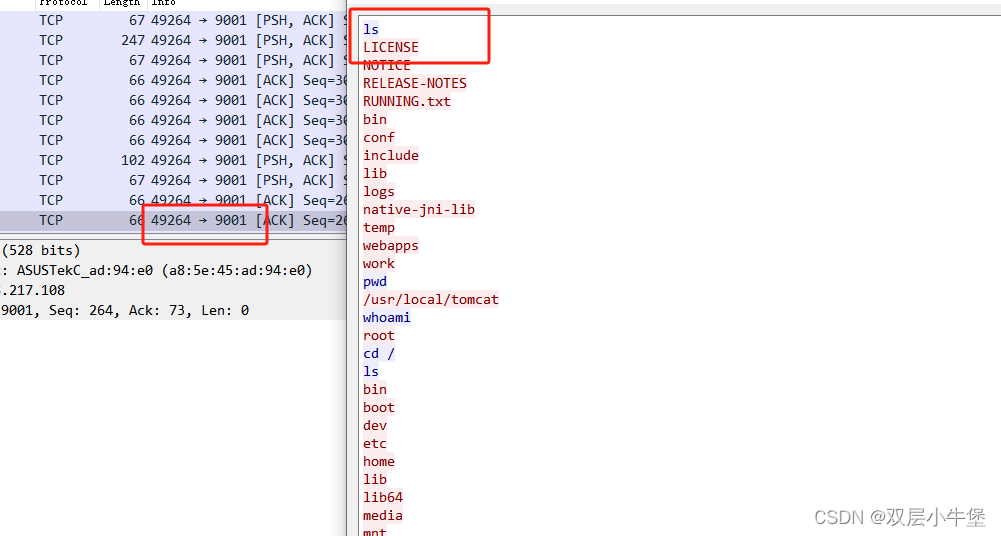Click the 'bin' entry below RUNNING.txt
The width and height of the screenshot is (1001, 536).
coord(375,119)
